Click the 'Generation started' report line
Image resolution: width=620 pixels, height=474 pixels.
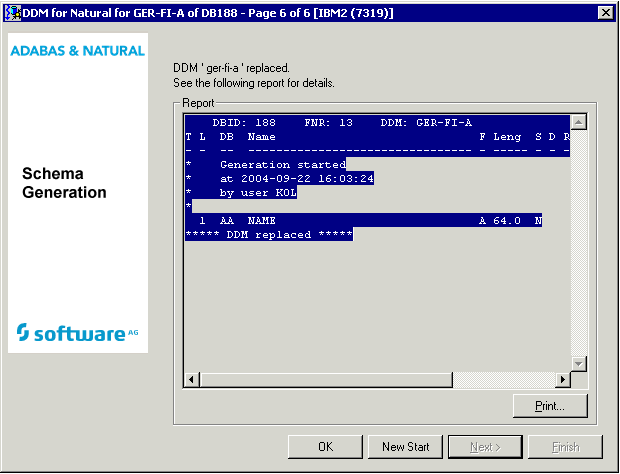click(282, 164)
